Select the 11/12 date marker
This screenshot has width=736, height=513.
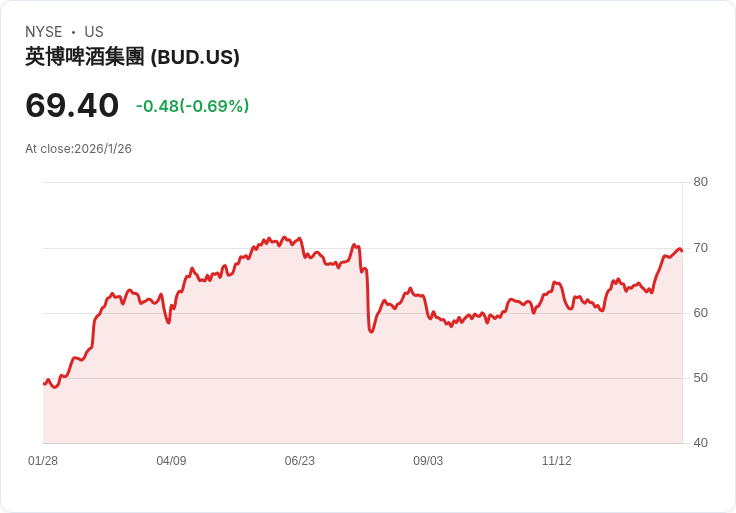pos(556,461)
